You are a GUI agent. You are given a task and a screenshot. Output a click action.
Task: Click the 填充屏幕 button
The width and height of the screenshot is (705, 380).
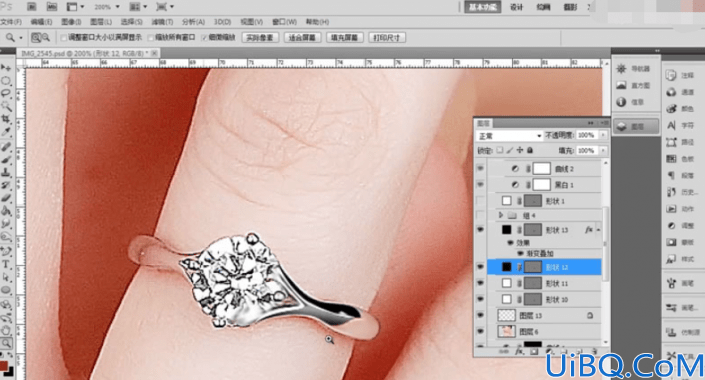(344, 38)
